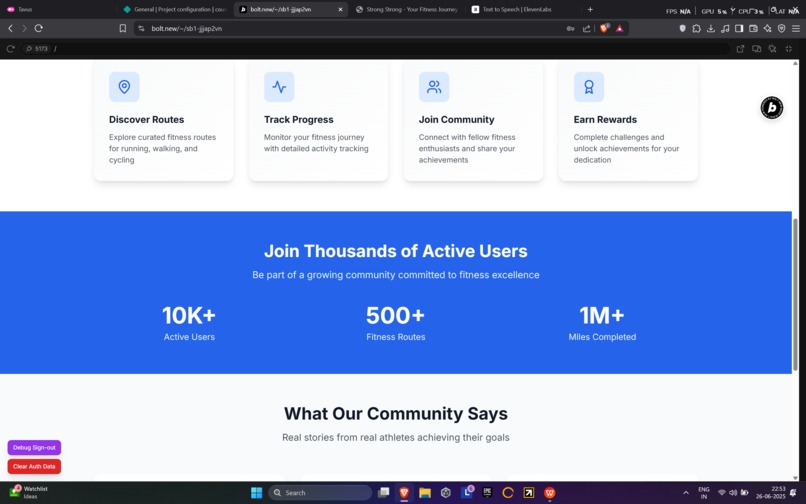Open File Explorer from taskbar
806x504 pixels.
(x=425, y=493)
